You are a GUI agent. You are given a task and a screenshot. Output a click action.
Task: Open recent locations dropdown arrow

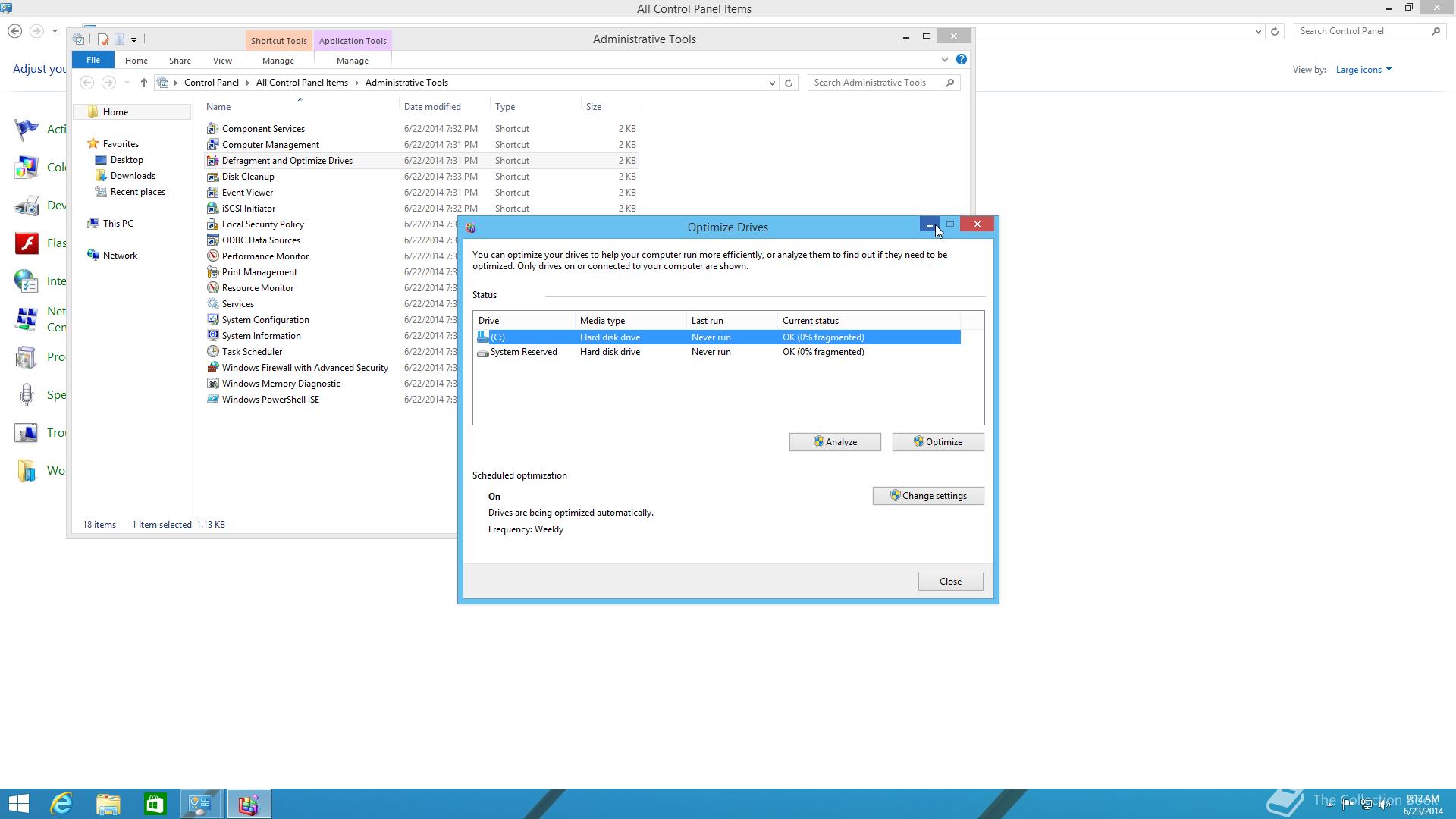click(127, 83)
